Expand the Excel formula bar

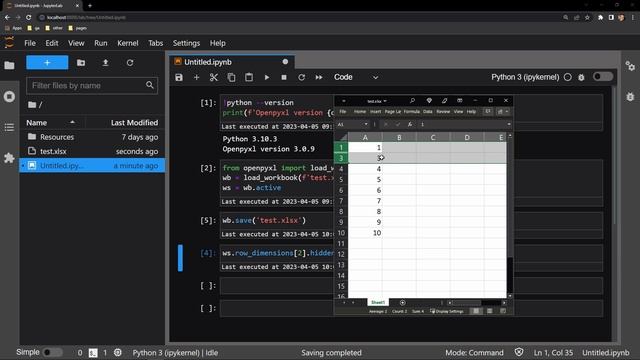[x=509, y=124]
